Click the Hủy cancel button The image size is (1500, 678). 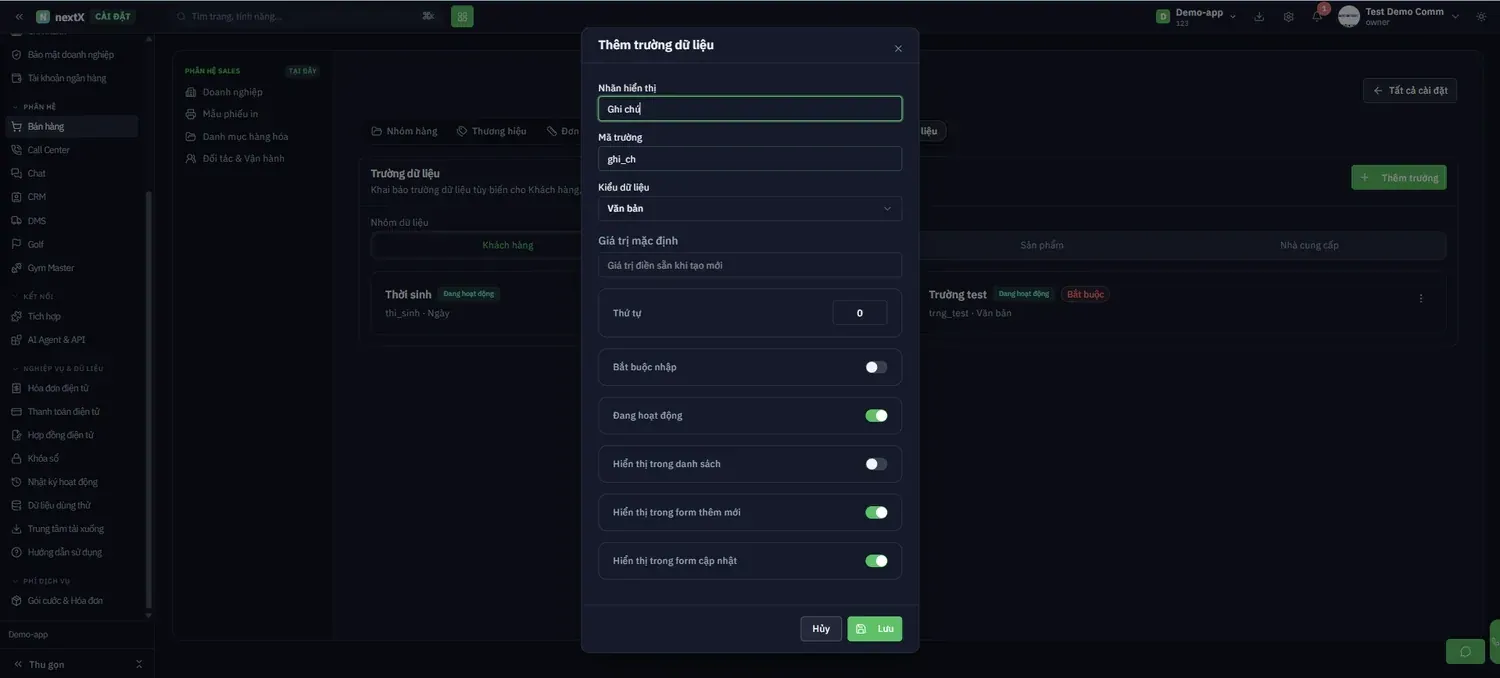click(x=821, y=629)
